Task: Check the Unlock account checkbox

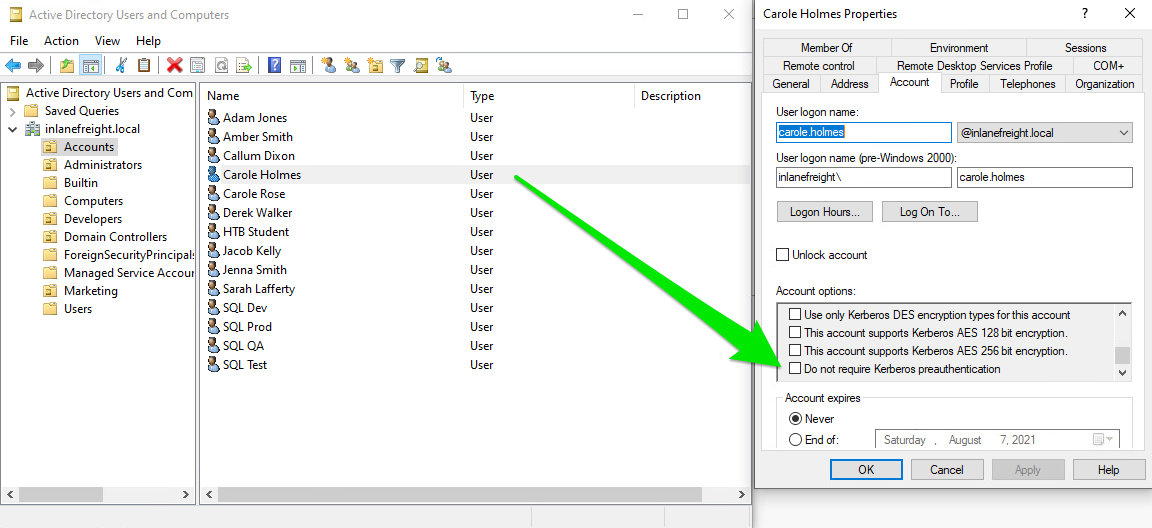Action: pos(783,255)
